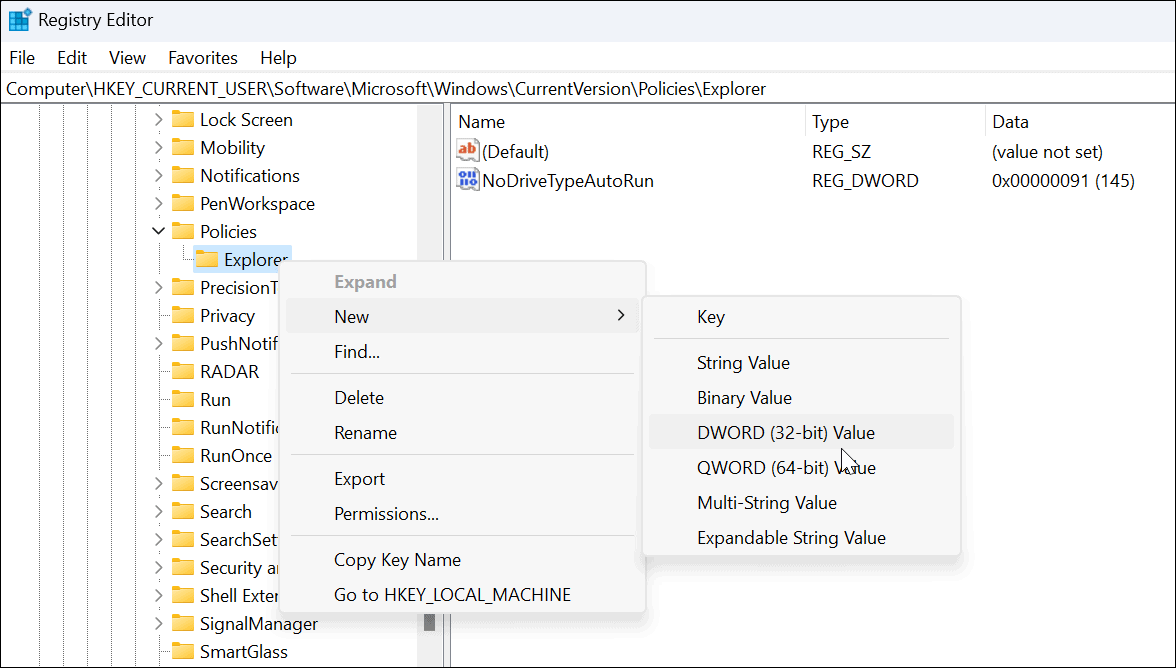Click the RADAR folder icon
The height and width of the screenshot is (668, 1176).
click(184, 371)
